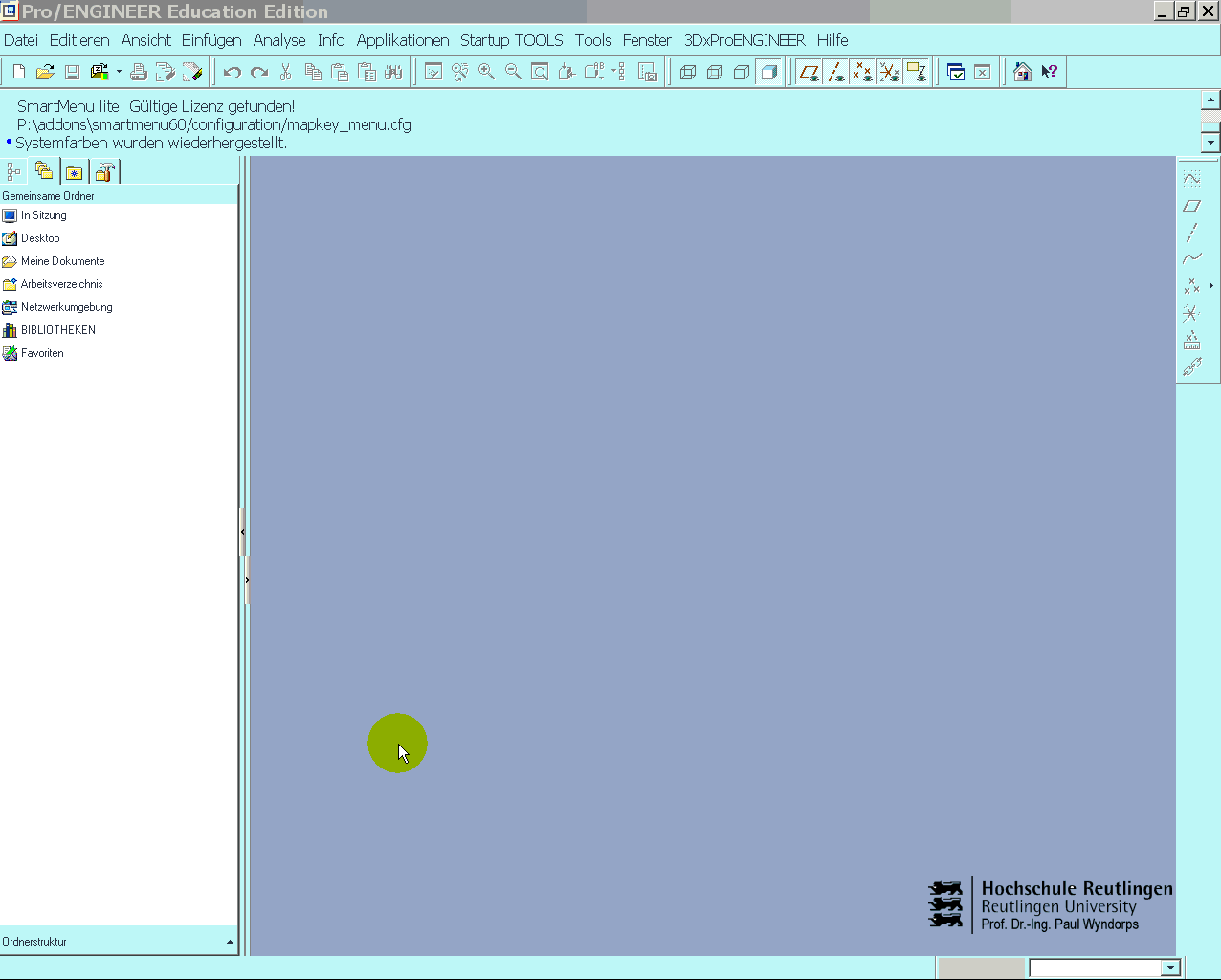Open the Einfügen menu

click(211, 40)
